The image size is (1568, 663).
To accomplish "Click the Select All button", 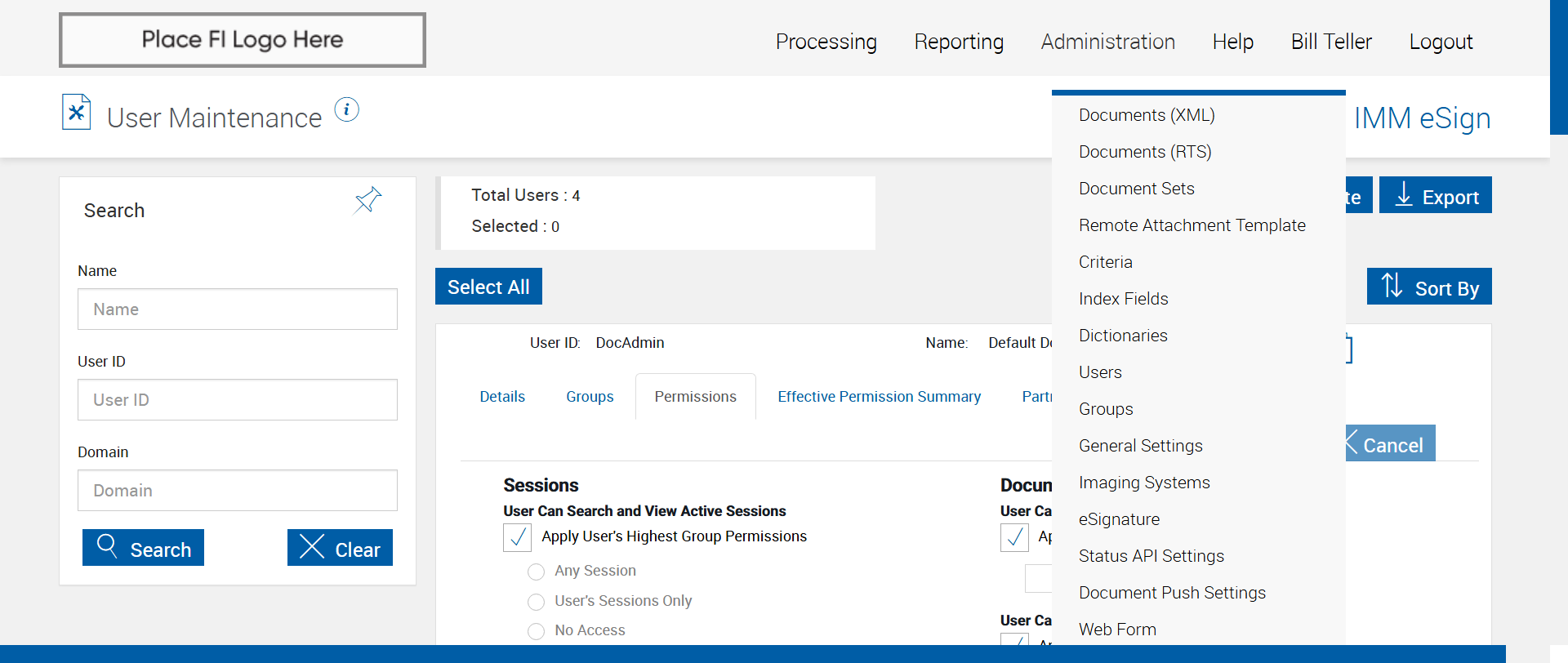I will 488,287.
